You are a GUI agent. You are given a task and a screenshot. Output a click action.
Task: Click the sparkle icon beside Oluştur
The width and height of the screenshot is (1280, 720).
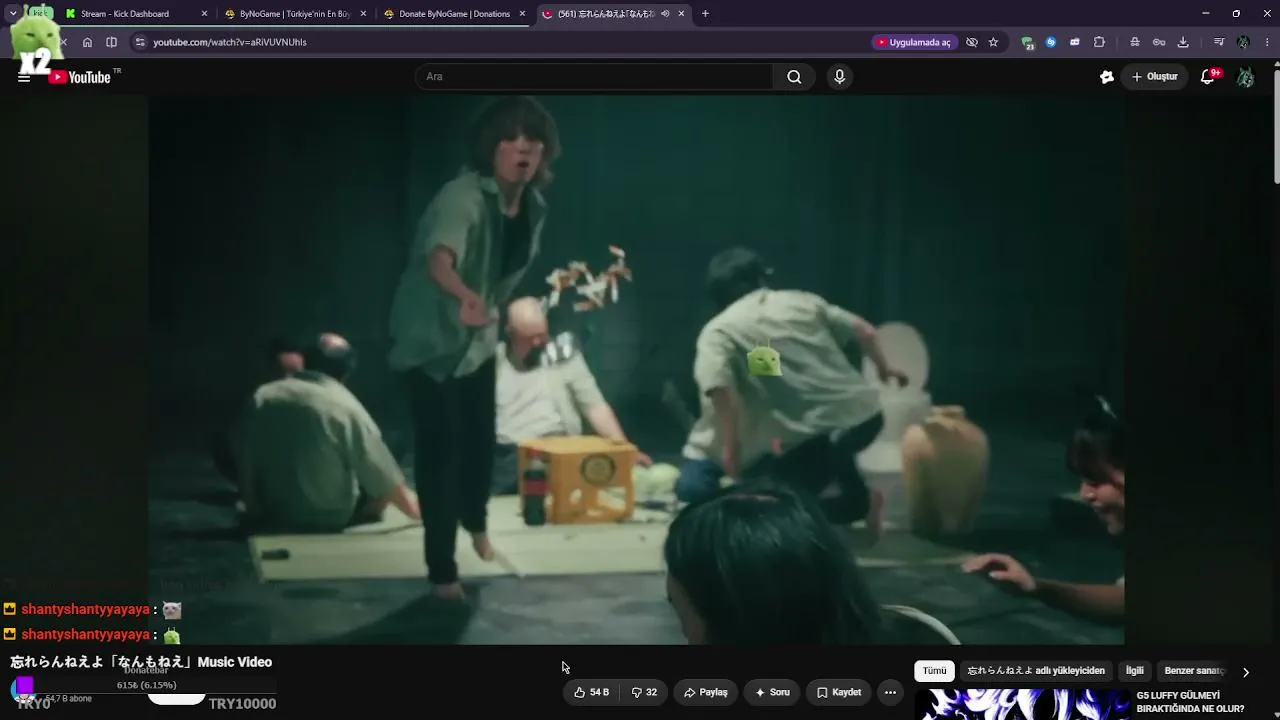tap(1107, 77)
